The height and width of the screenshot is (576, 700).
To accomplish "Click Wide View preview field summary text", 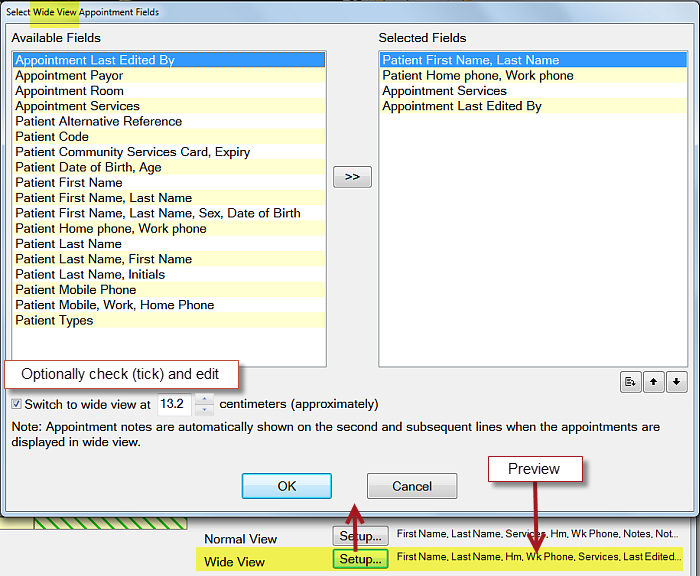I will coord(539,556).
